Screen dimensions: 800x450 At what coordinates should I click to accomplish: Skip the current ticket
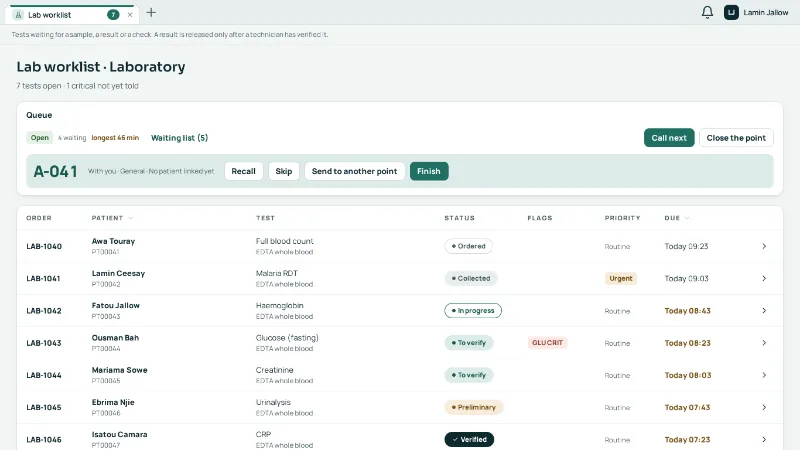[x=284, y=171]
